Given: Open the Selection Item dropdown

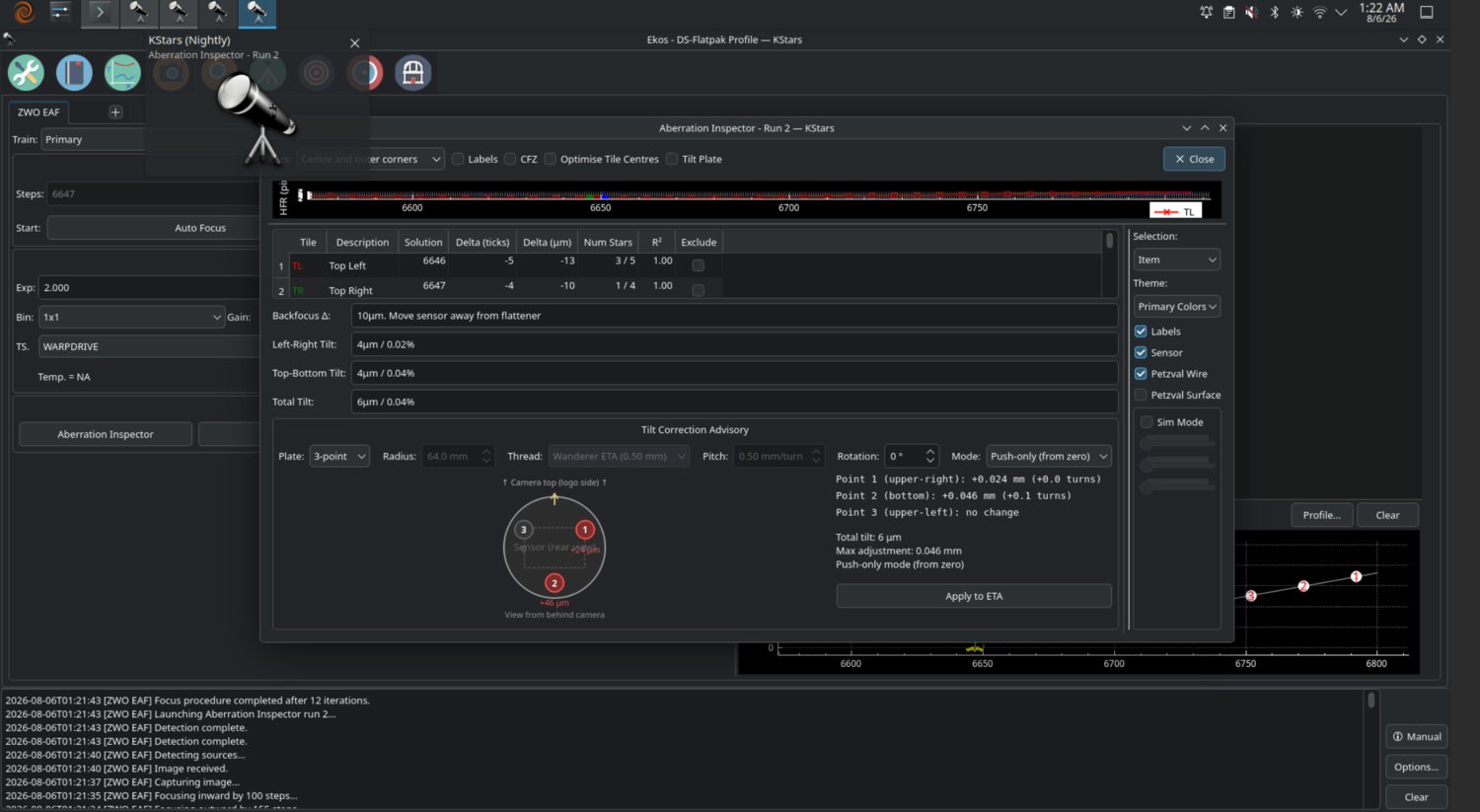Looking at the screenshot, I should [1177, 259].
